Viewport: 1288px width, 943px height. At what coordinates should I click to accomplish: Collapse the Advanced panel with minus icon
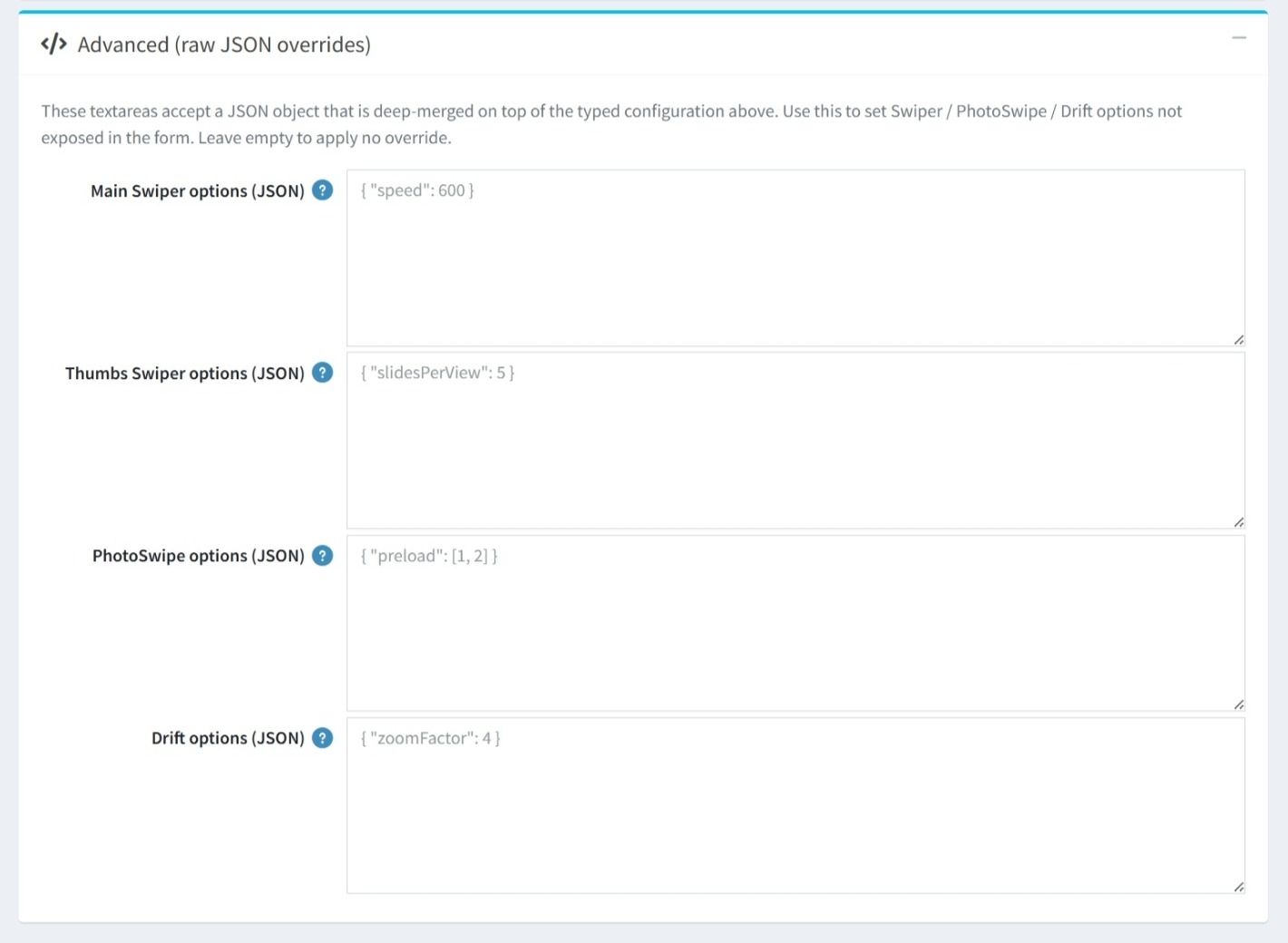(1239, 38)
